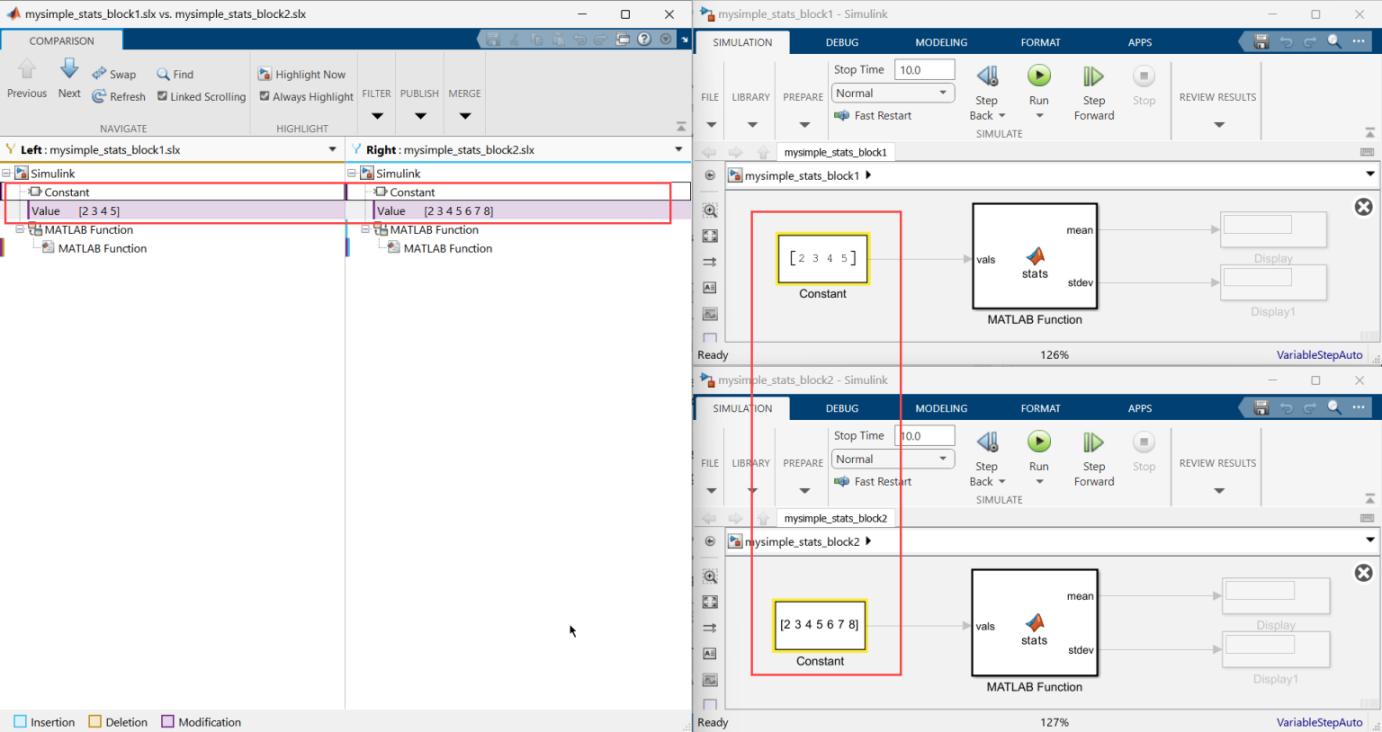Screen dimensions: 1382x732
Task: Select Value [2 3 4 5] row
Action: pyautogui.click(x=173, y=211)
